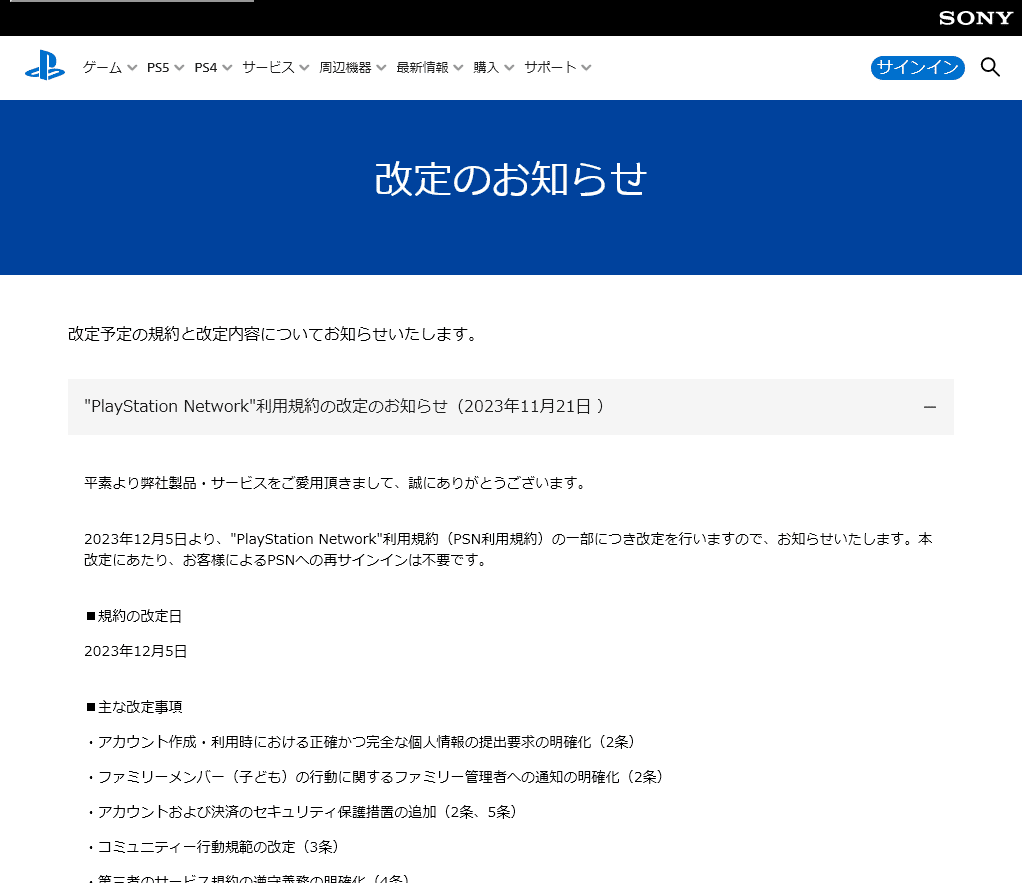Click the ■主な改定事項 heading
The width and height of the screenshot is (1022, 883).
(134, 707)
